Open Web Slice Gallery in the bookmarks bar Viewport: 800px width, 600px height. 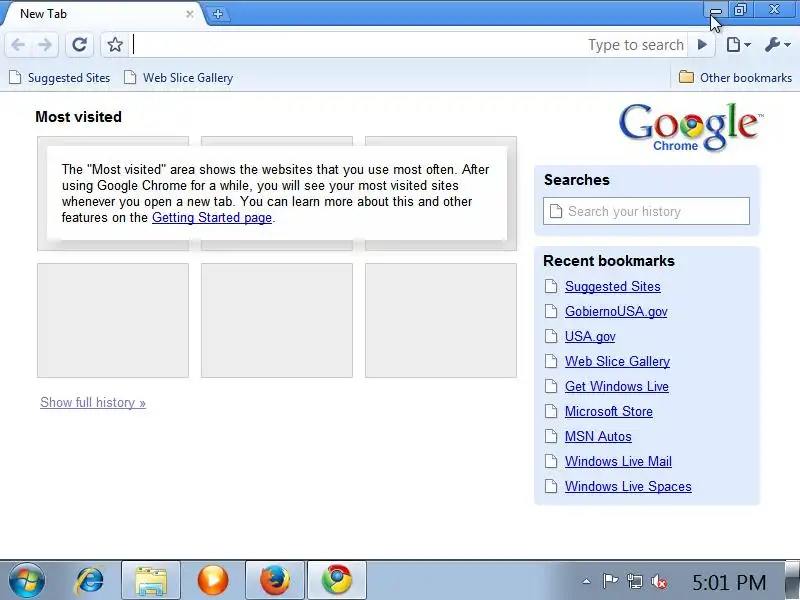pyautogui.click(x=179, y=78)
